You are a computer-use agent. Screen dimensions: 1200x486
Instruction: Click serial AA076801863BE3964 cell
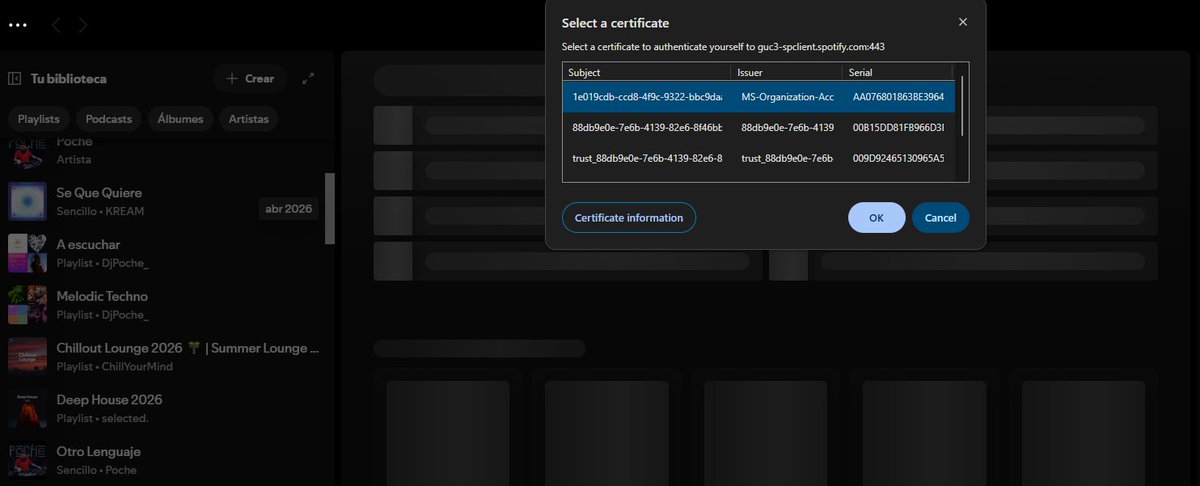[x=898, y=97]
